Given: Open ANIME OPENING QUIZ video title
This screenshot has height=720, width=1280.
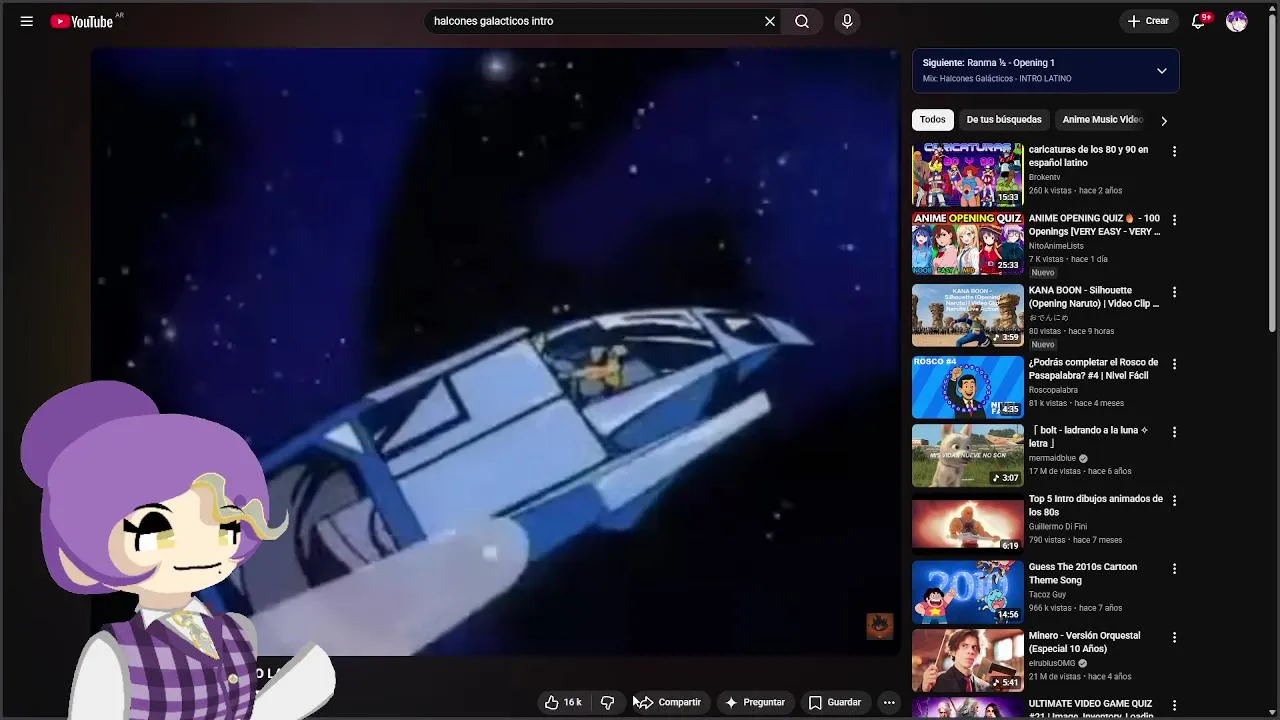Looking at the screenshot, I should pos(1094,225).
